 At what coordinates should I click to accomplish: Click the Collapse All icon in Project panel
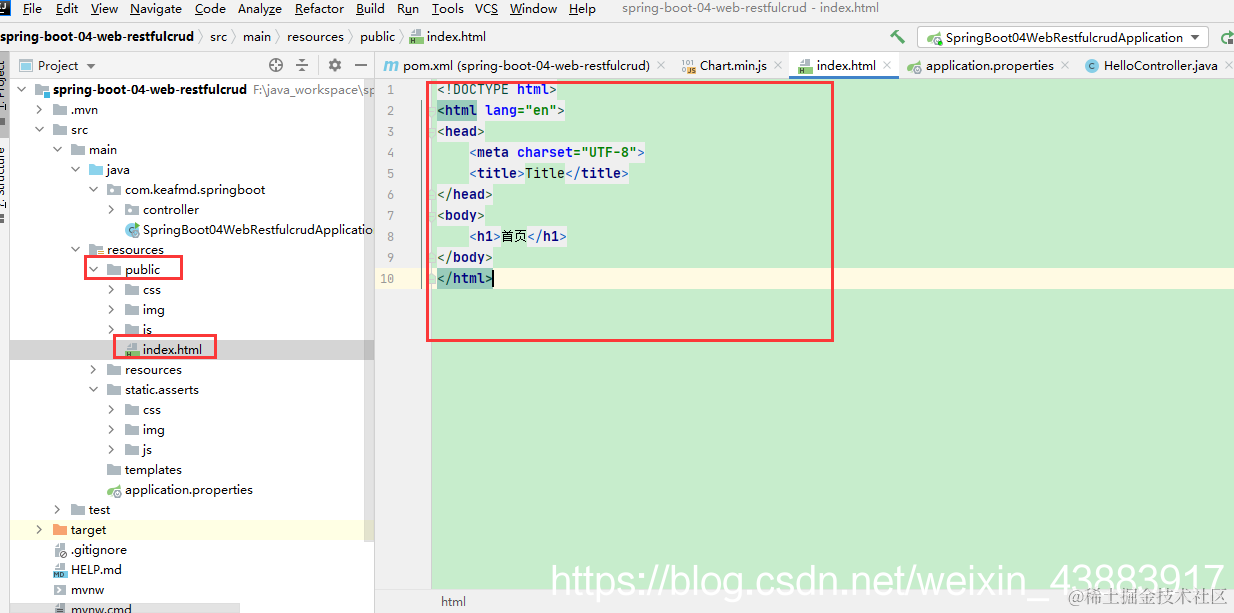coord(304,65)
